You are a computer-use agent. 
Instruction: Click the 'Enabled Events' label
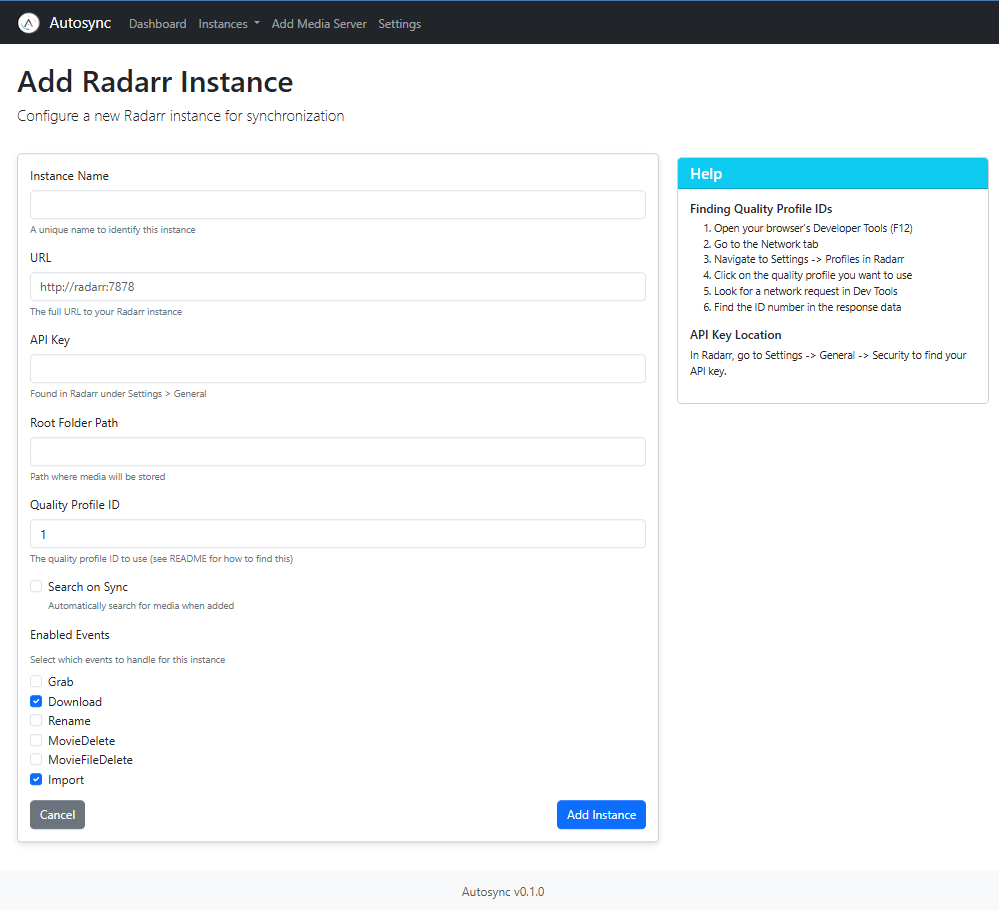click(69, 635)
